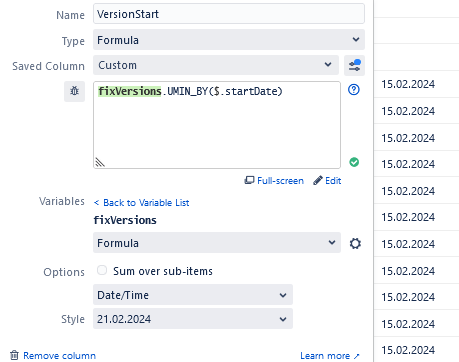This screenshot has height=362, width=459.
Task: Click the last 15.02.2024 date cell
Action: [408, 350]
